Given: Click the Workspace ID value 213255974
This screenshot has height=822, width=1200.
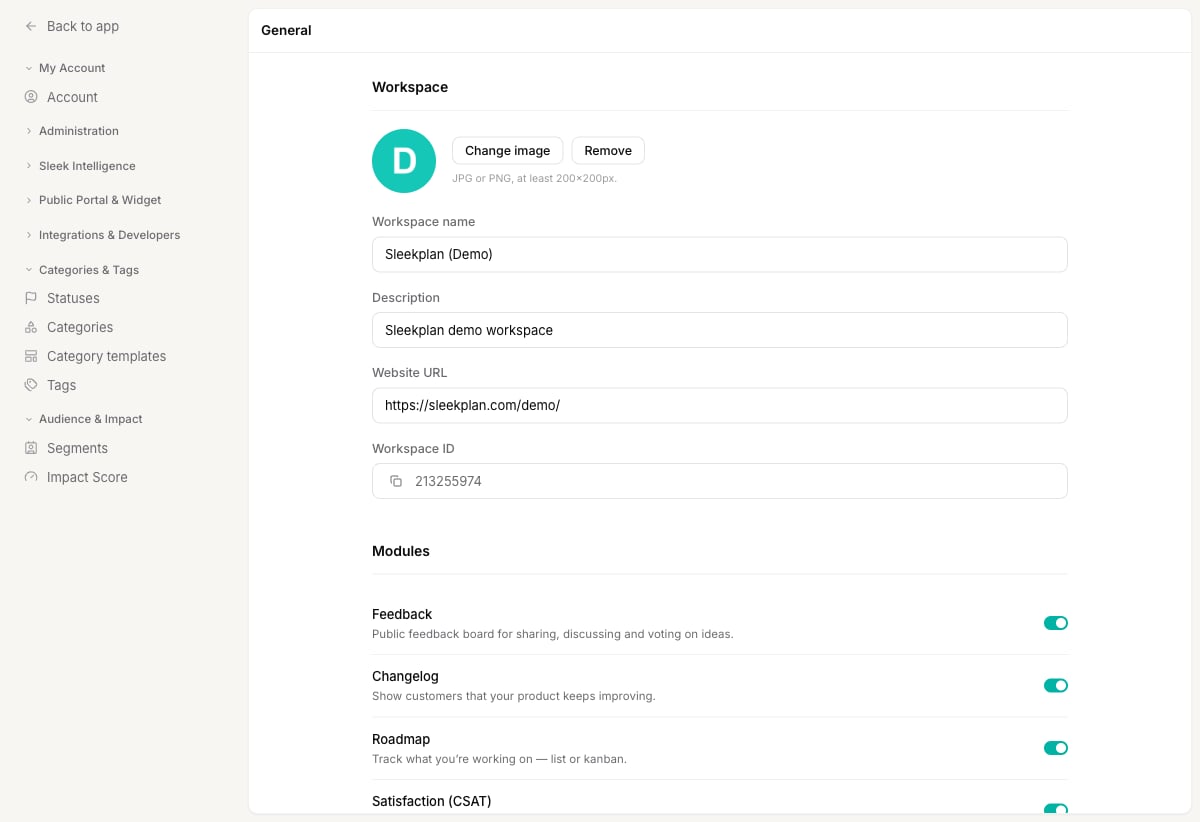Looking at the screenshot, I should (x=448, y=481).
